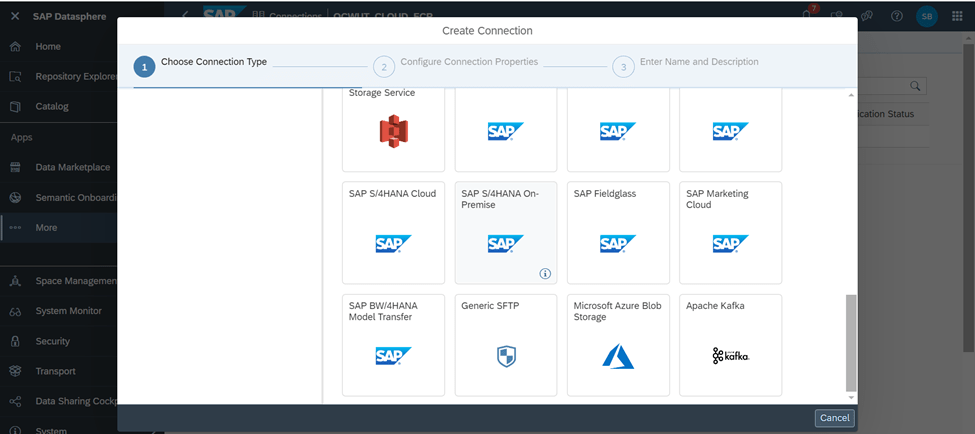Screen dimensions: 975x434
Task: Select the SAP Marketing Cloud connection label
Action: 717,199
